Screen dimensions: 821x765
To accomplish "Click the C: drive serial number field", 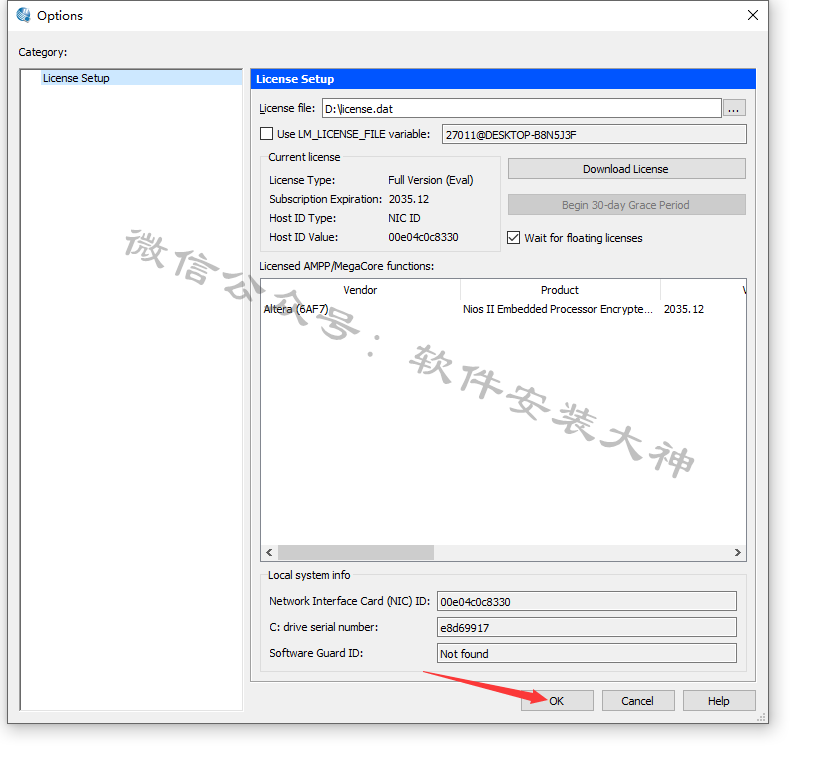I will [586, 627].
